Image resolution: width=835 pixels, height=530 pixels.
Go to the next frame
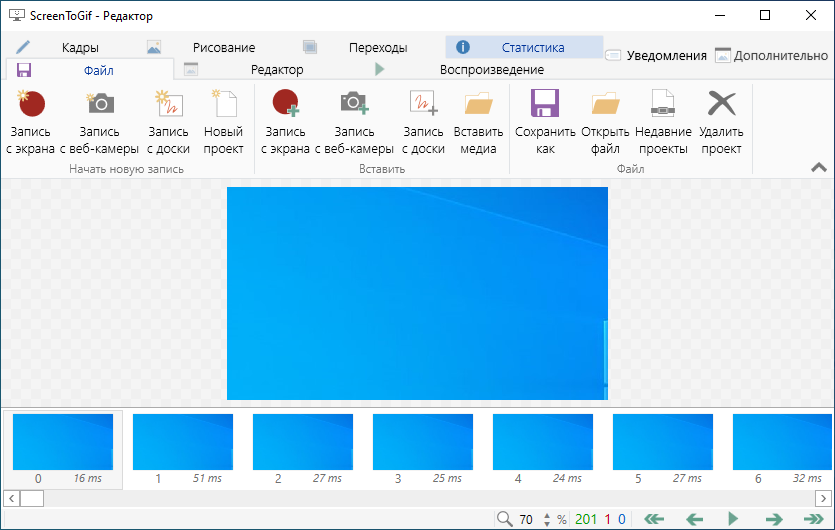click(x=774, y=519)
